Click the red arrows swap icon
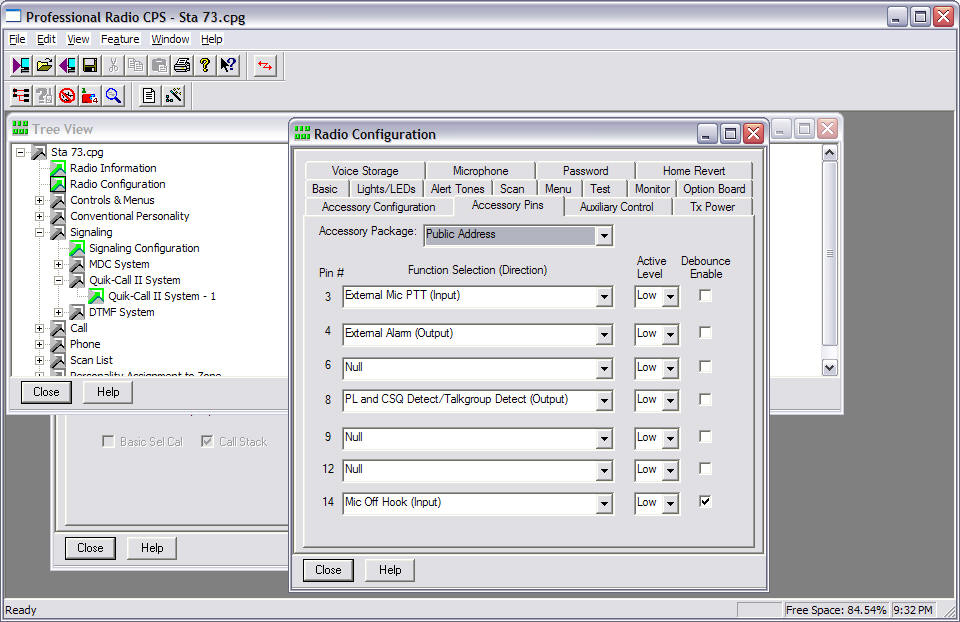 265,65
